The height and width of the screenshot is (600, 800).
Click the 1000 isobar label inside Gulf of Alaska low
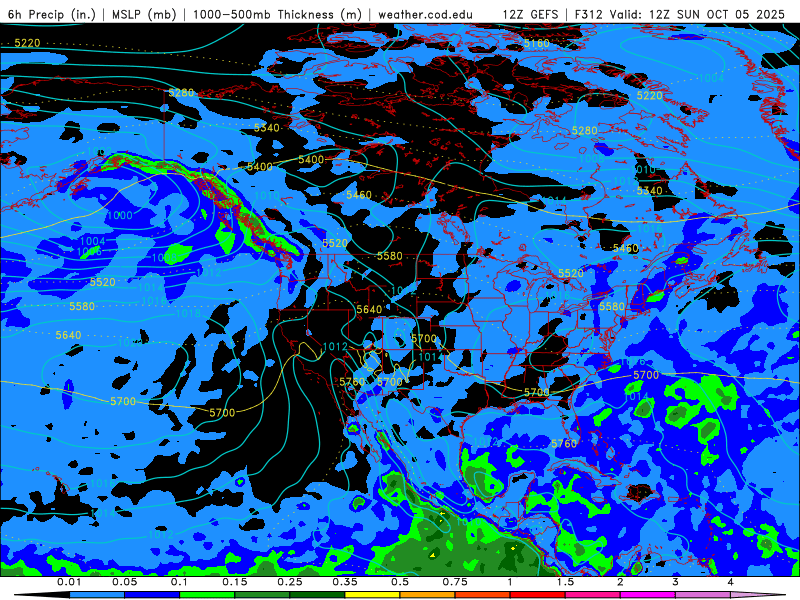pos(120,215)
